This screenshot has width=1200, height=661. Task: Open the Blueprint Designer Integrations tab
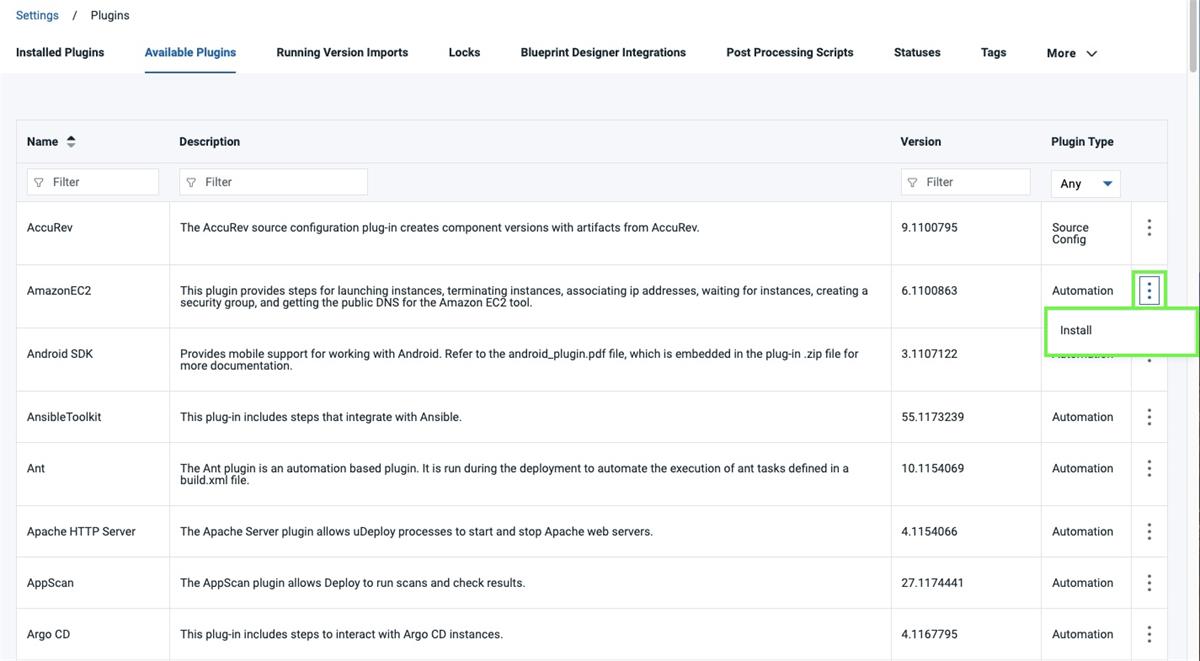click(x=603, y=52)
